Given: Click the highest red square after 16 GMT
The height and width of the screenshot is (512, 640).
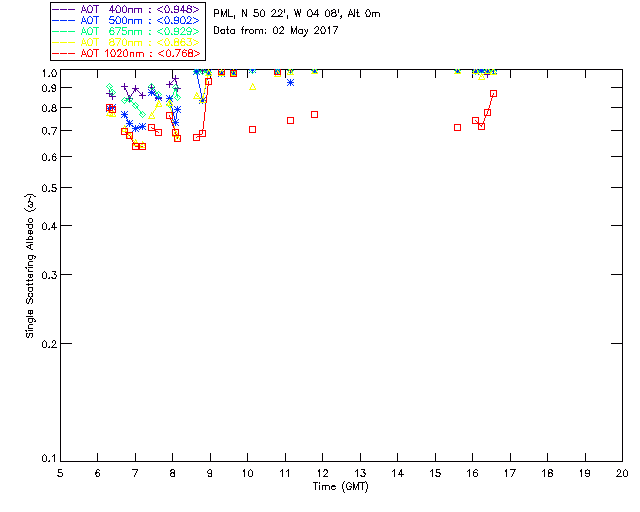Looking at the screenshot, I should [493, 93].
